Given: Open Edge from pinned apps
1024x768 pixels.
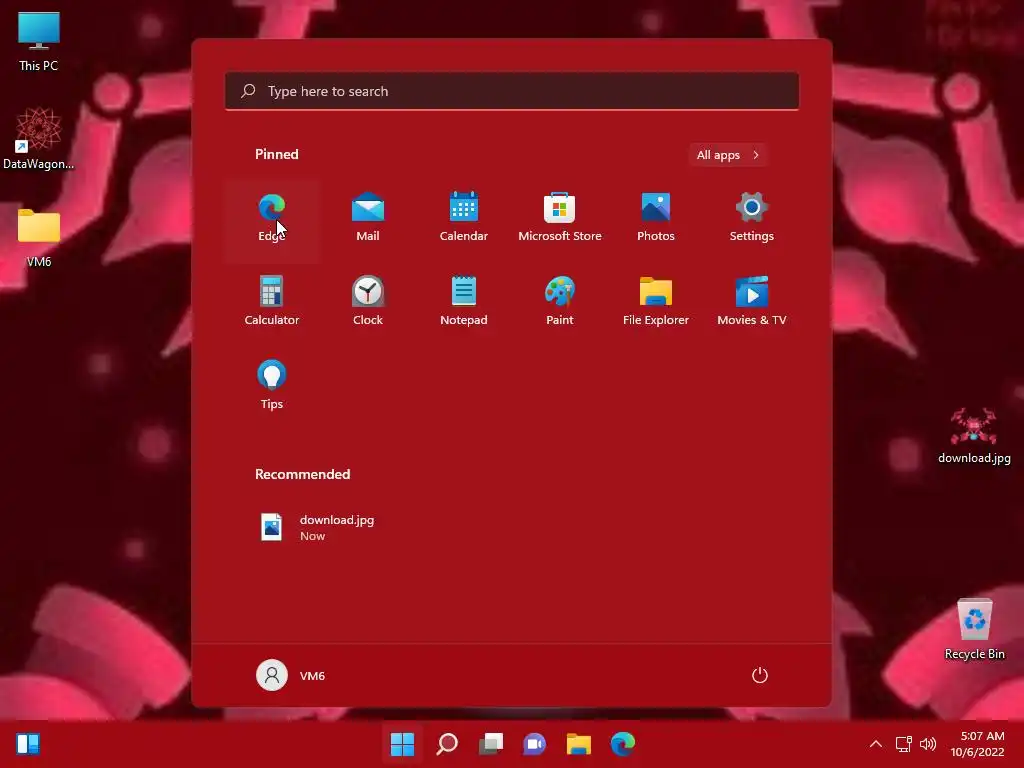Looking at the screenshot, I should pyautogui.click(x=272, y=219).
